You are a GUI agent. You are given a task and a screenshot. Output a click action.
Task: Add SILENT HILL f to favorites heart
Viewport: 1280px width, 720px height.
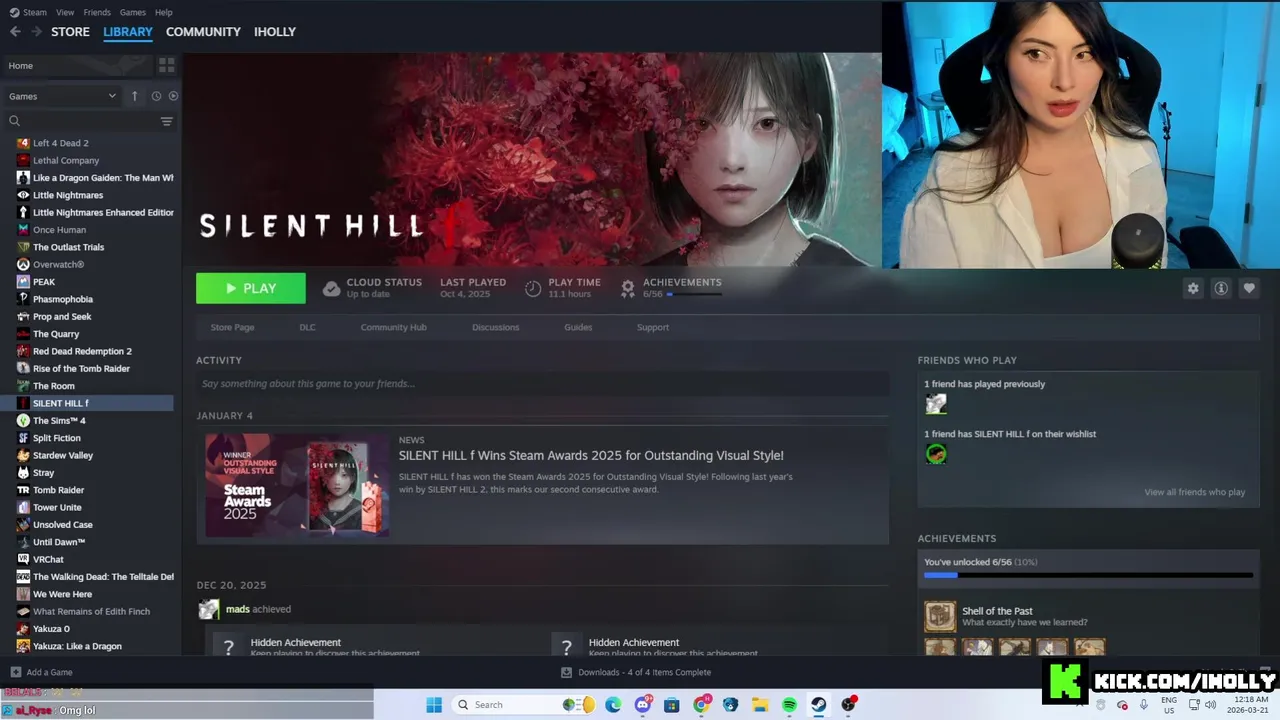[1249, 288]
